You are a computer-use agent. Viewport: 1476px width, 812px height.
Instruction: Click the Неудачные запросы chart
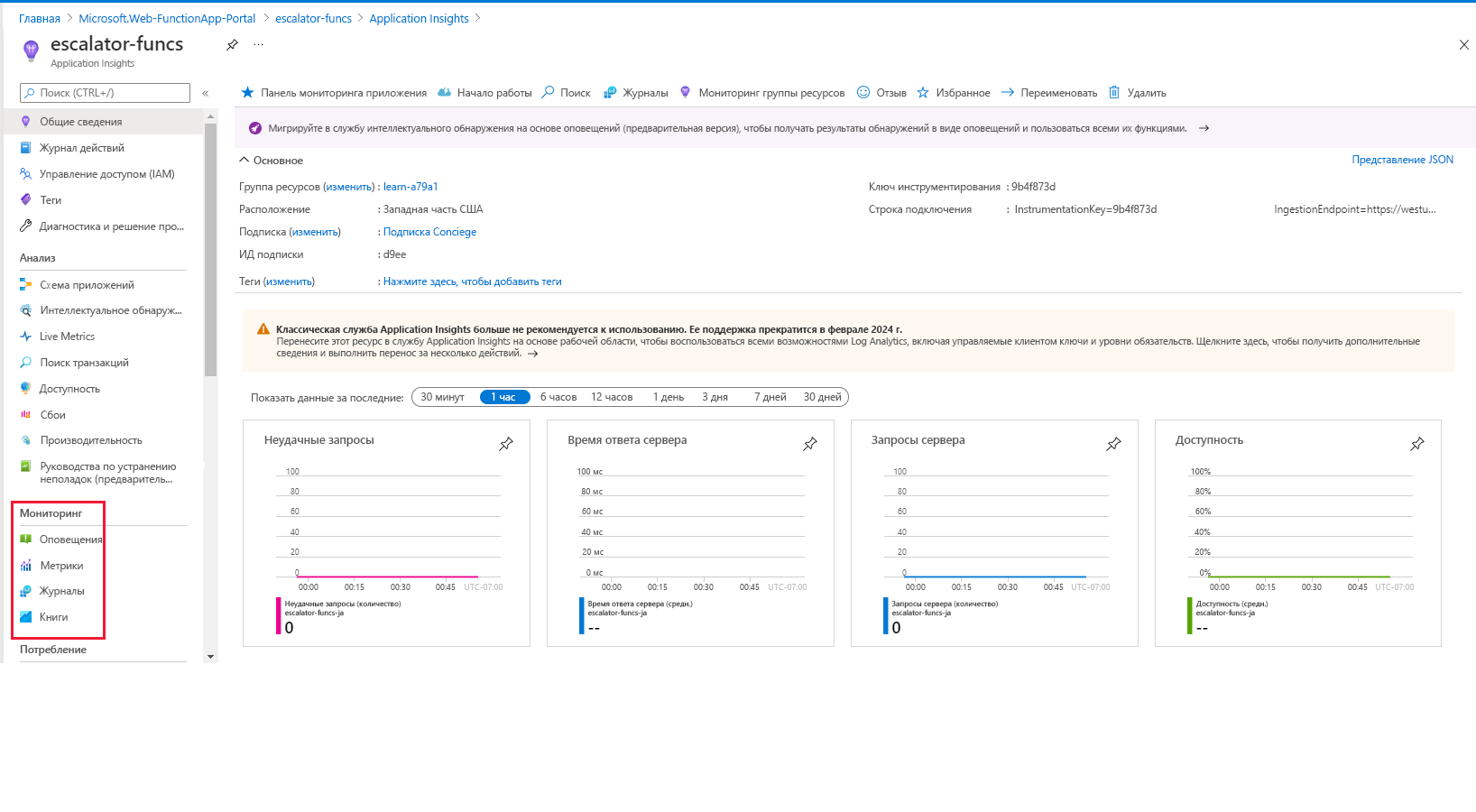pos(385,533)
